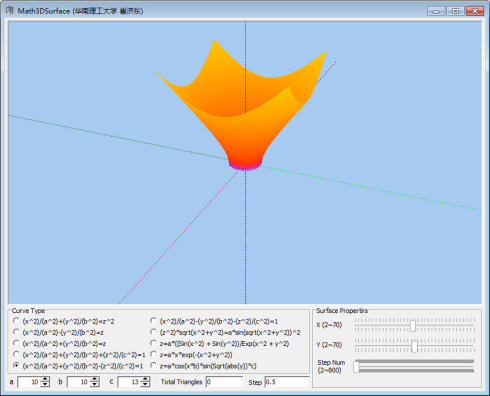Choose the z=a*cos(x*b)*sin(Sqrt(abs(y))*c) option
This screenshot has width=490, height=396.
click(153, 365)
